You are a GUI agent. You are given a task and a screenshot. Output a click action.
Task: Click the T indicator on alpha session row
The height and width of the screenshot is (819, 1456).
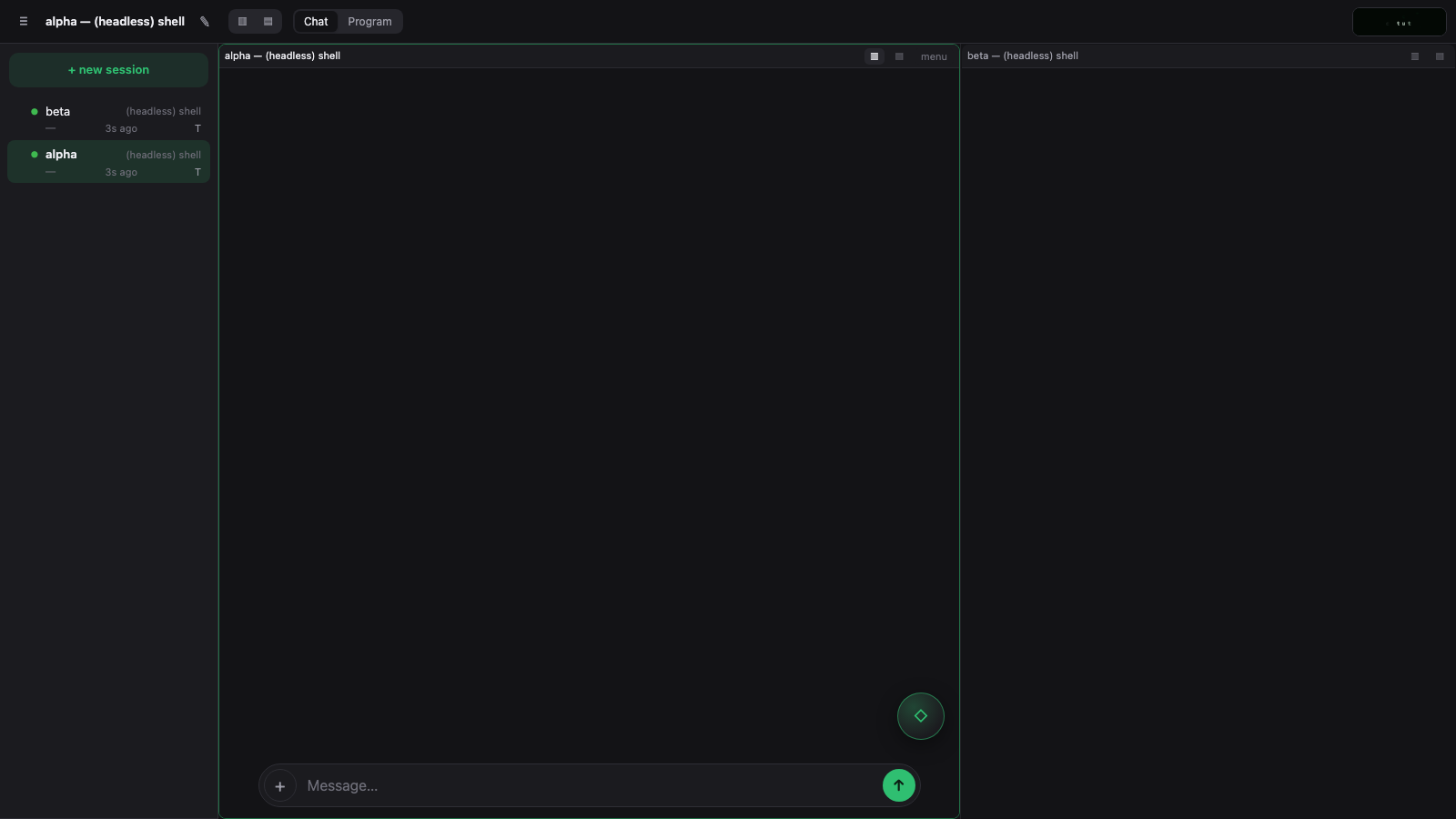[x=197, y=172]
